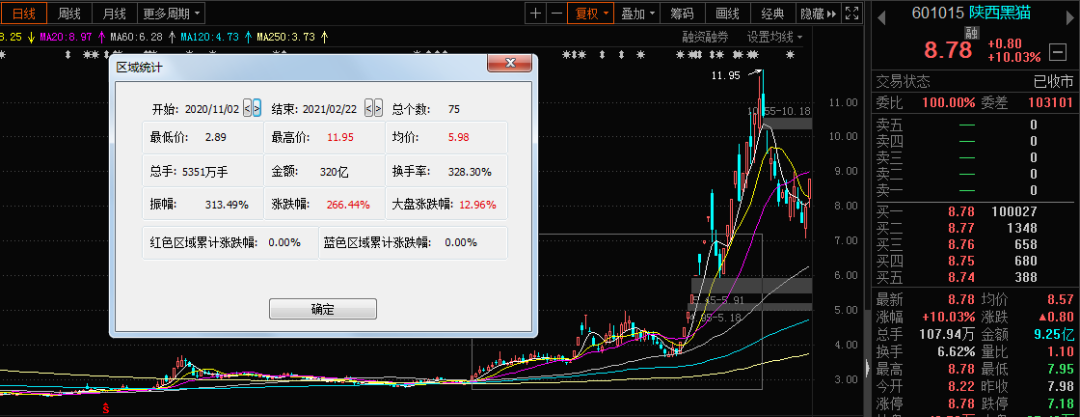The height and width of the screenshot is (417, 1080).
Task: Open 叠加 dropdown
Action: (x=637, y=12)
